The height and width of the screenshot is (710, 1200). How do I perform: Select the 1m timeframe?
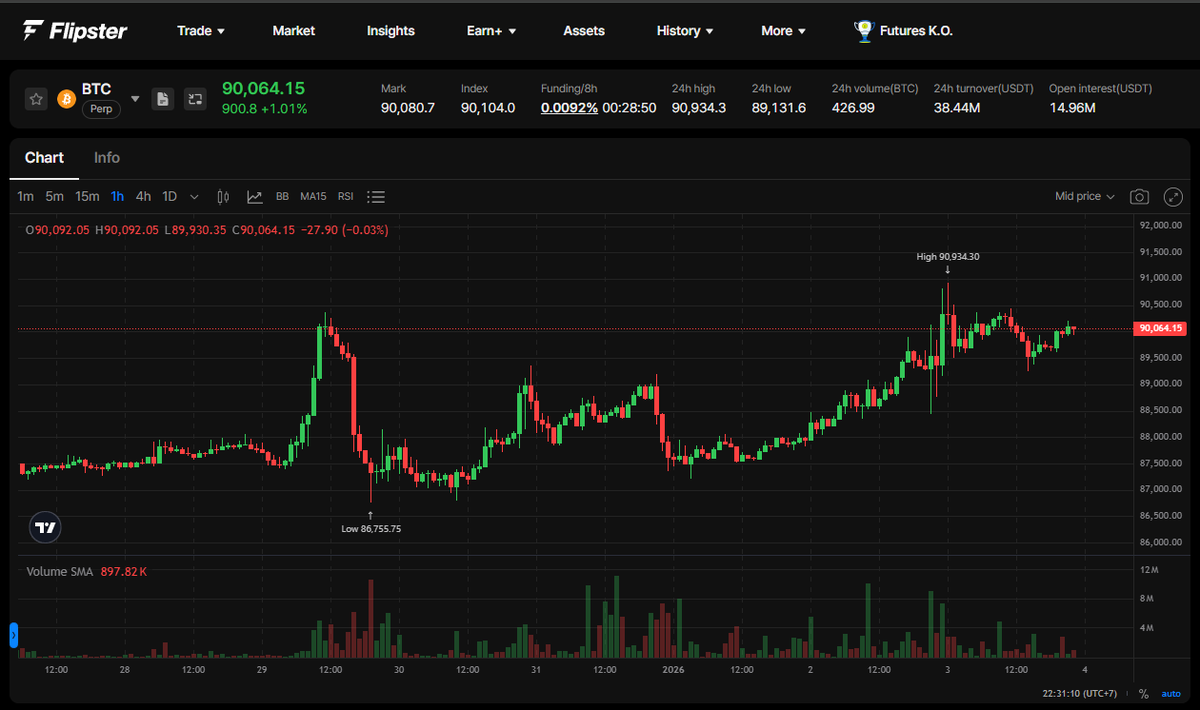26,197
